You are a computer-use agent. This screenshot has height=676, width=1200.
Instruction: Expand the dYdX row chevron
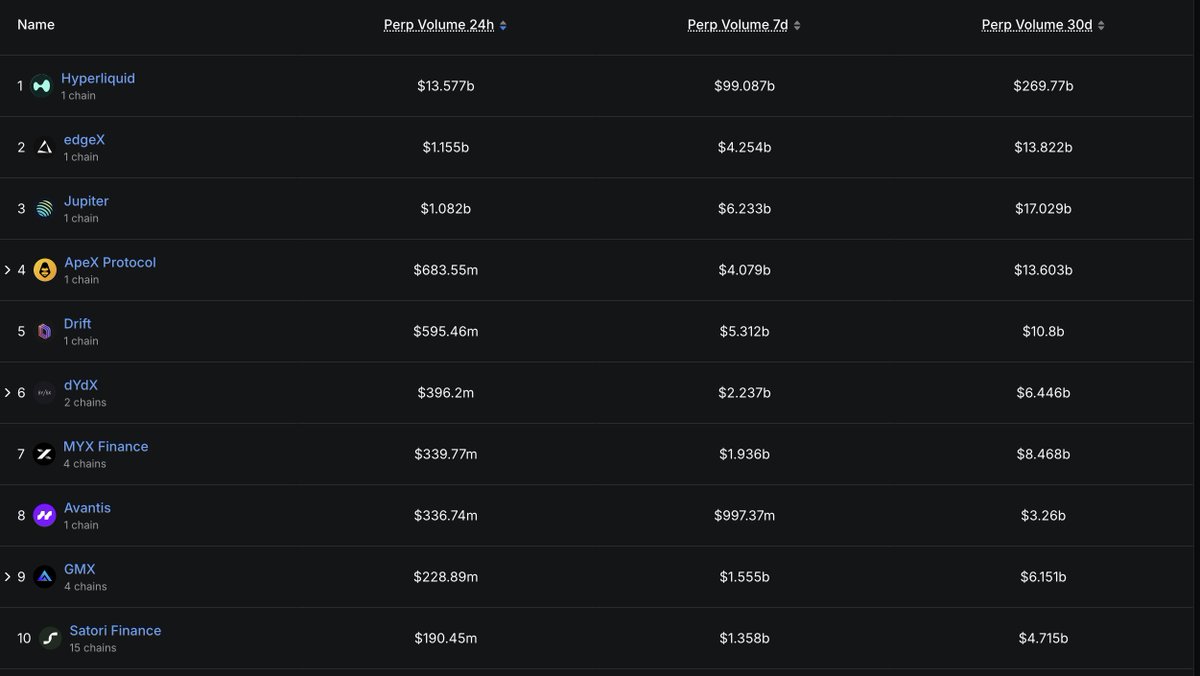[7, 393]
